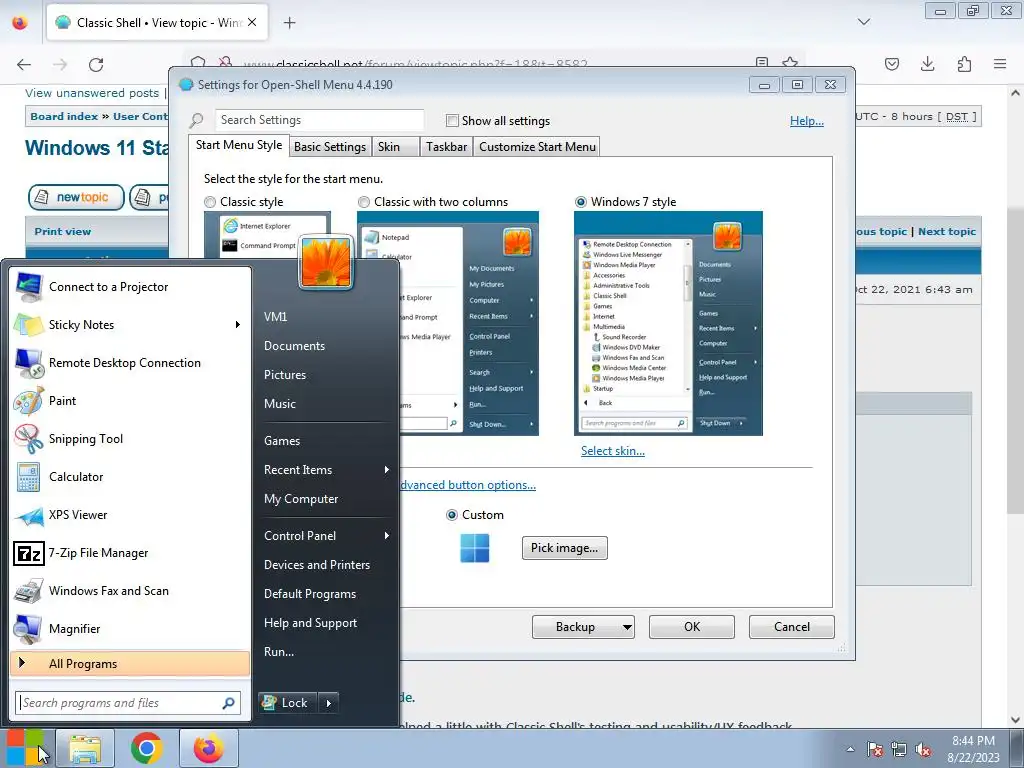Reload the Firefox page

(96, 64)
